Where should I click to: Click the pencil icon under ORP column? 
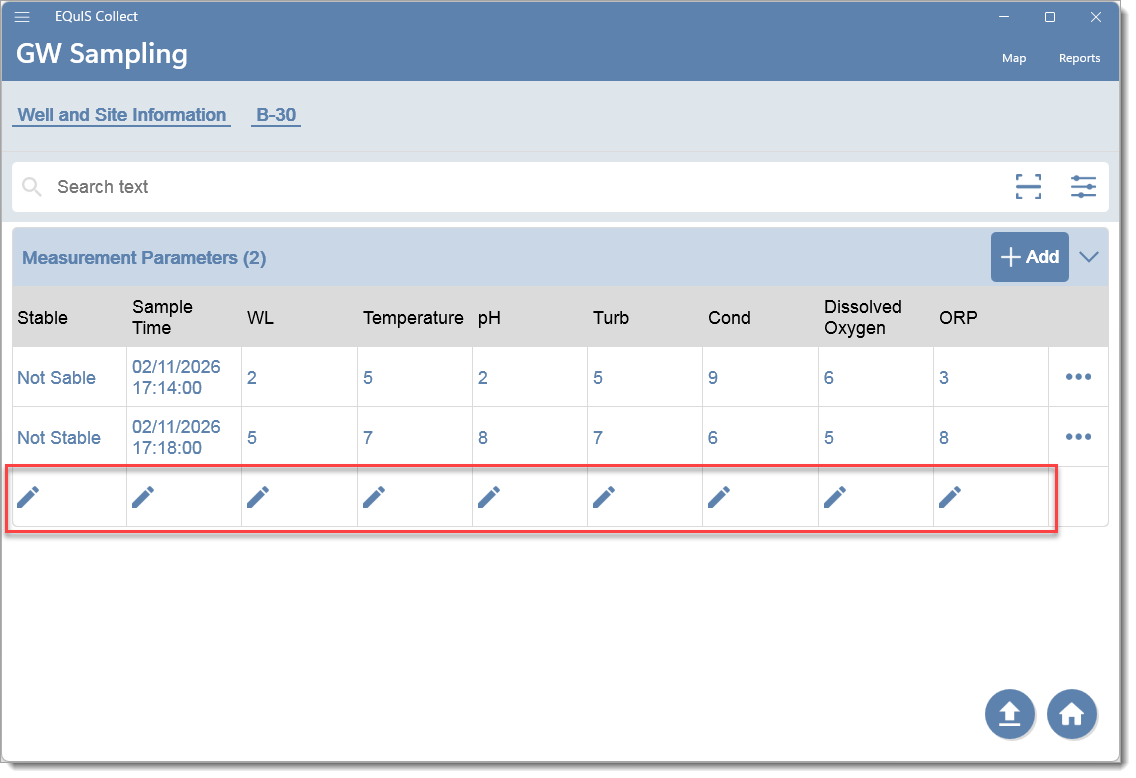(x=950, y=497)
